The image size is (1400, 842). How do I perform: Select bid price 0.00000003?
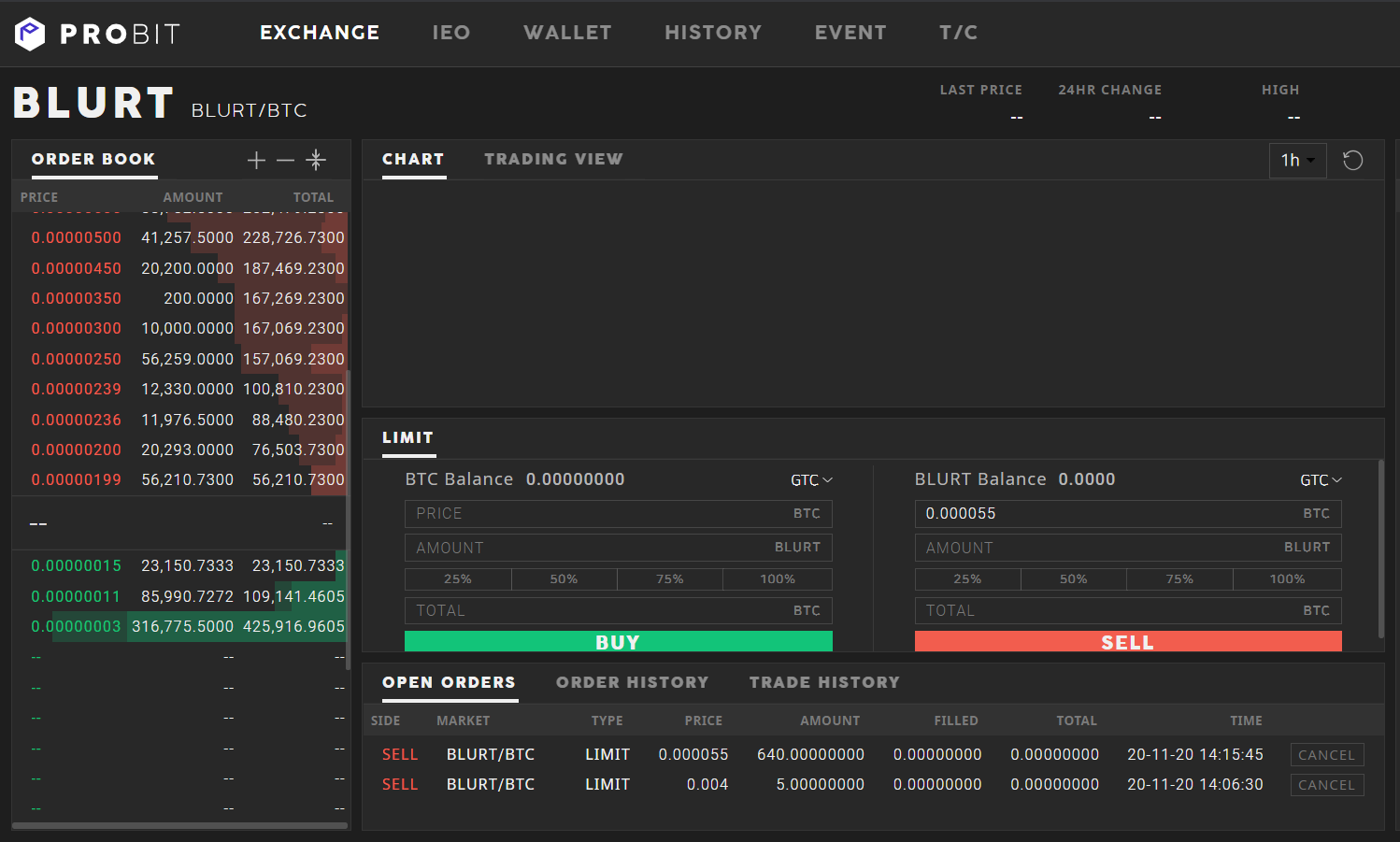pos(77,627)
